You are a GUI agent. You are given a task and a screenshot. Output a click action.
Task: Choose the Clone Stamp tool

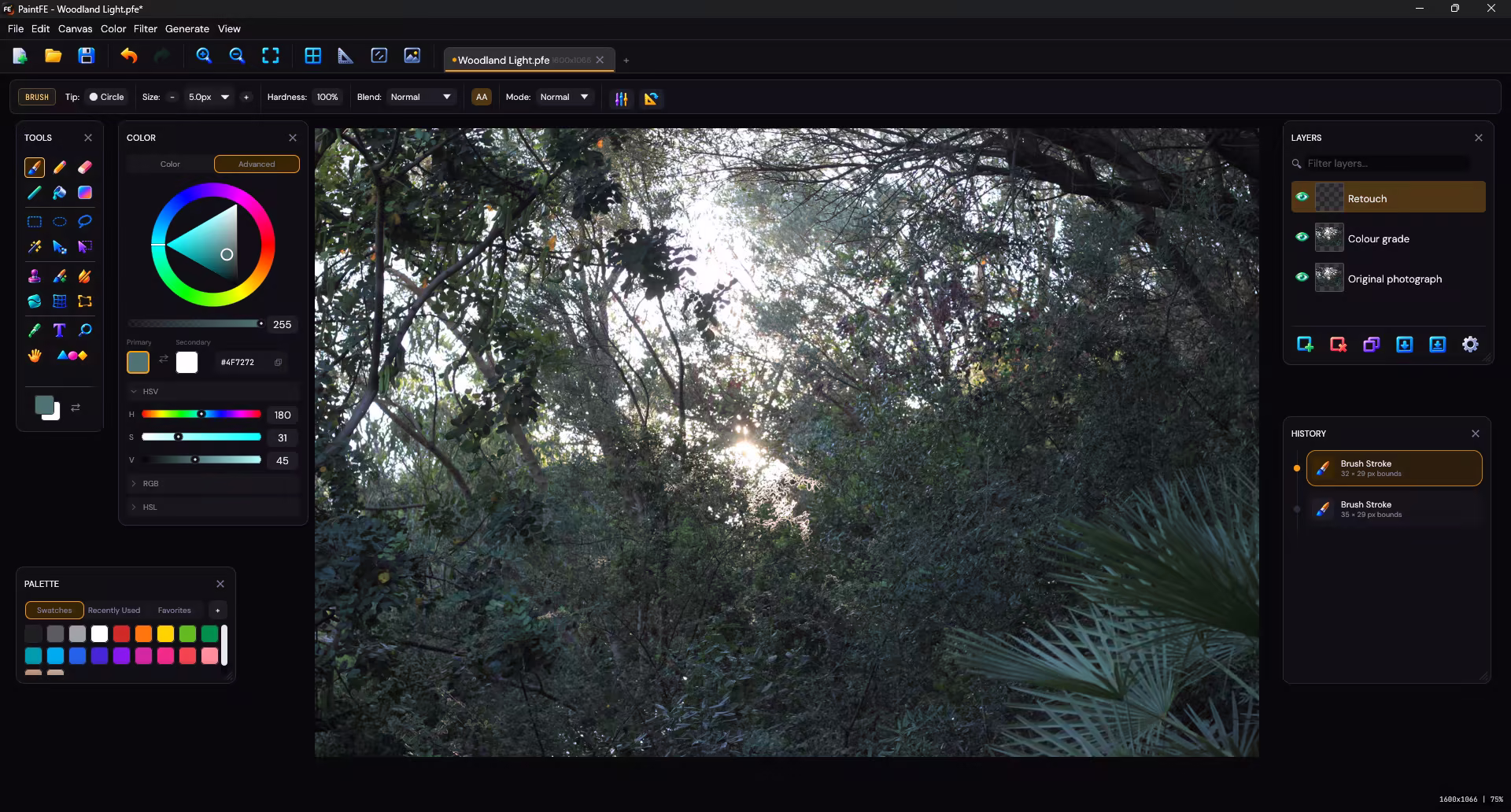click(35, 276)
